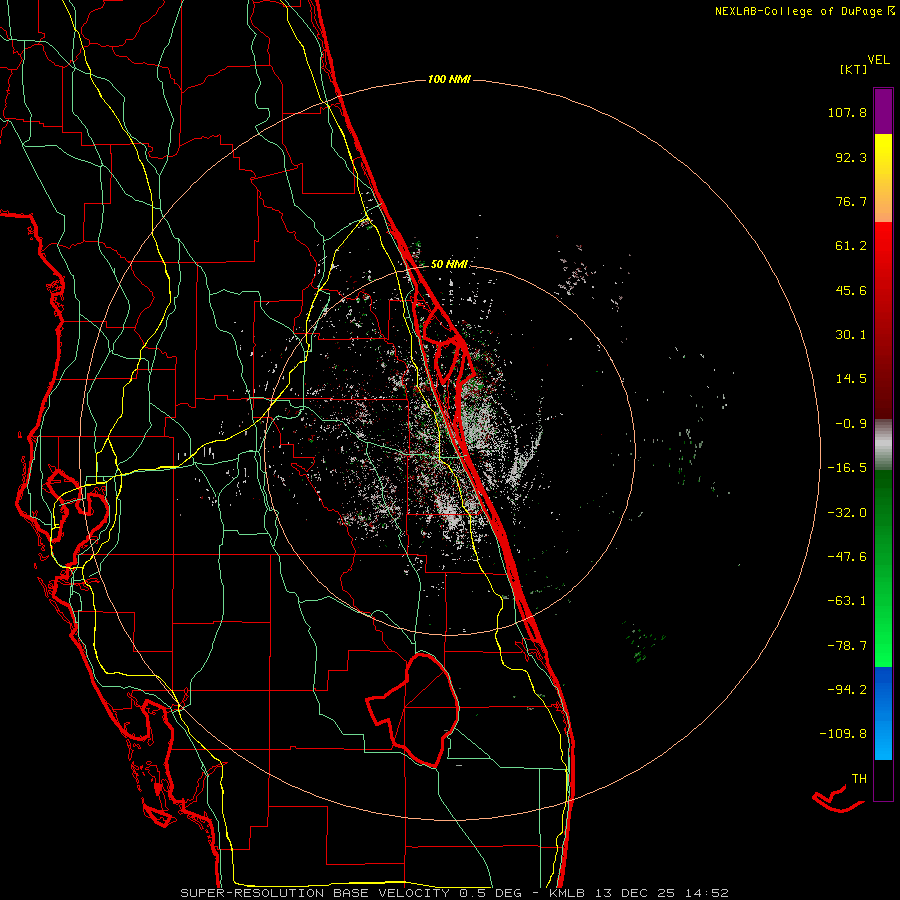Click the TH label by the color bar
The image size is (900, 900).
pyautogui.click(x=859, y=779)
